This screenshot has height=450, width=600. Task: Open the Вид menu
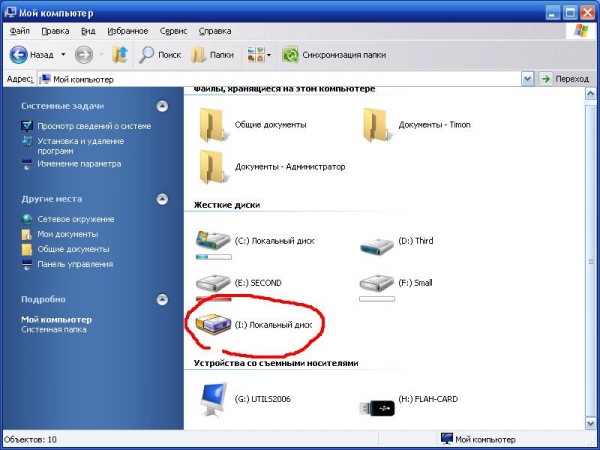point(88,31)
